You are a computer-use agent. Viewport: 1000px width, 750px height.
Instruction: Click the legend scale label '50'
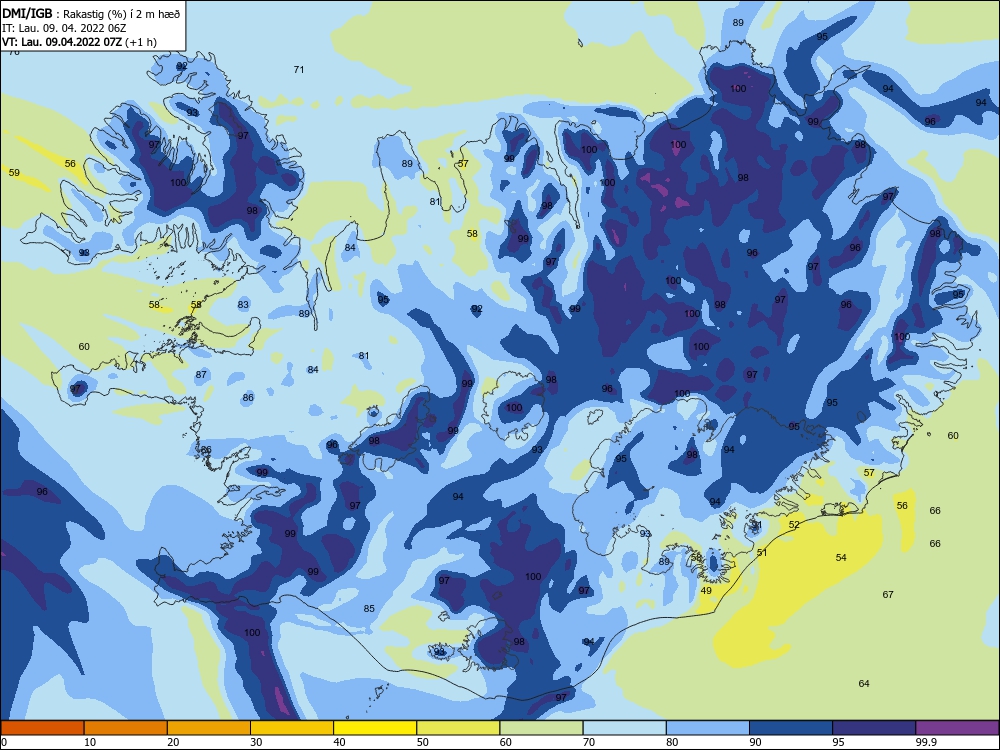click(x=423, y=742)
